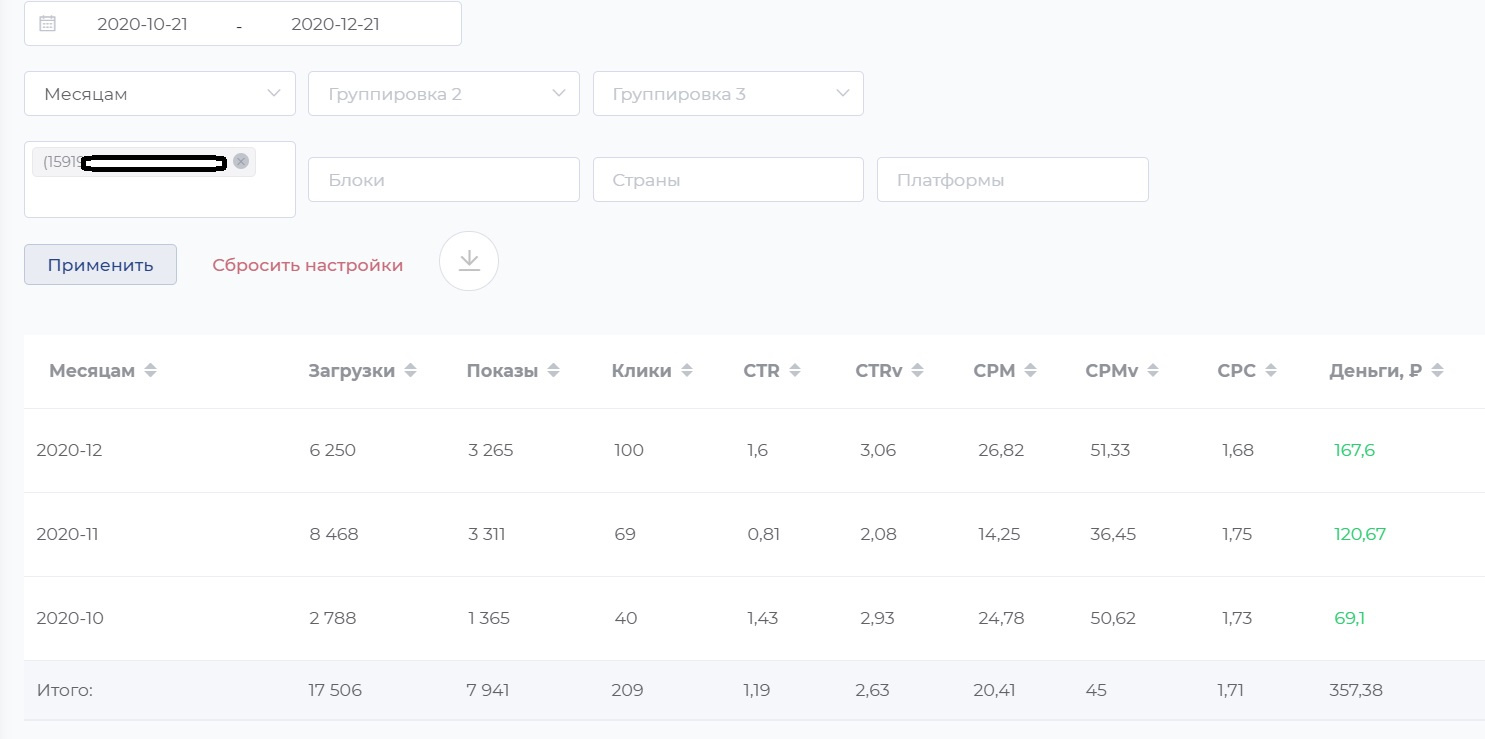Sort table by CPC column

1270,371
